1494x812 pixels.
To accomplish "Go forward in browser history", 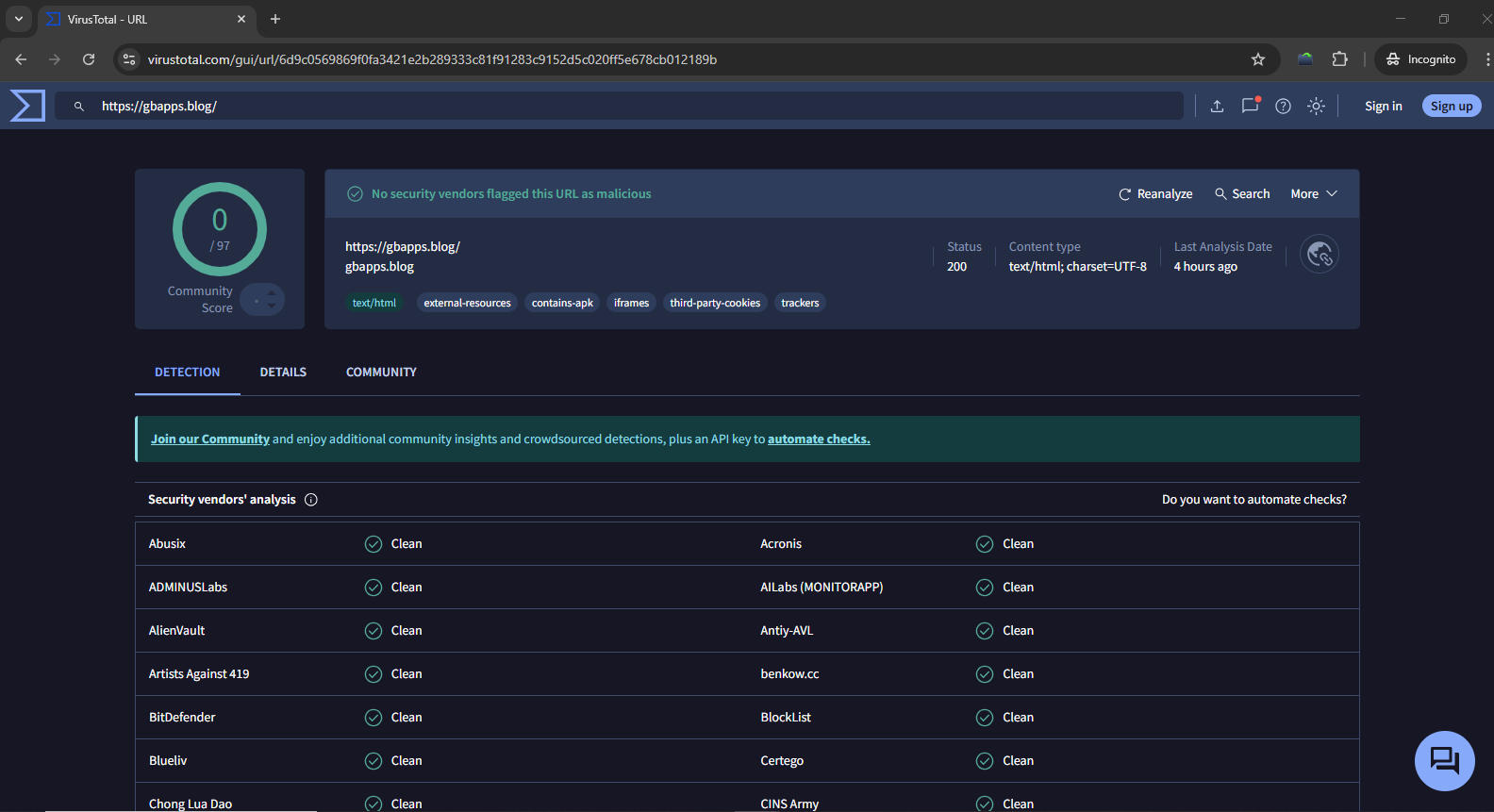I will 55,59.
